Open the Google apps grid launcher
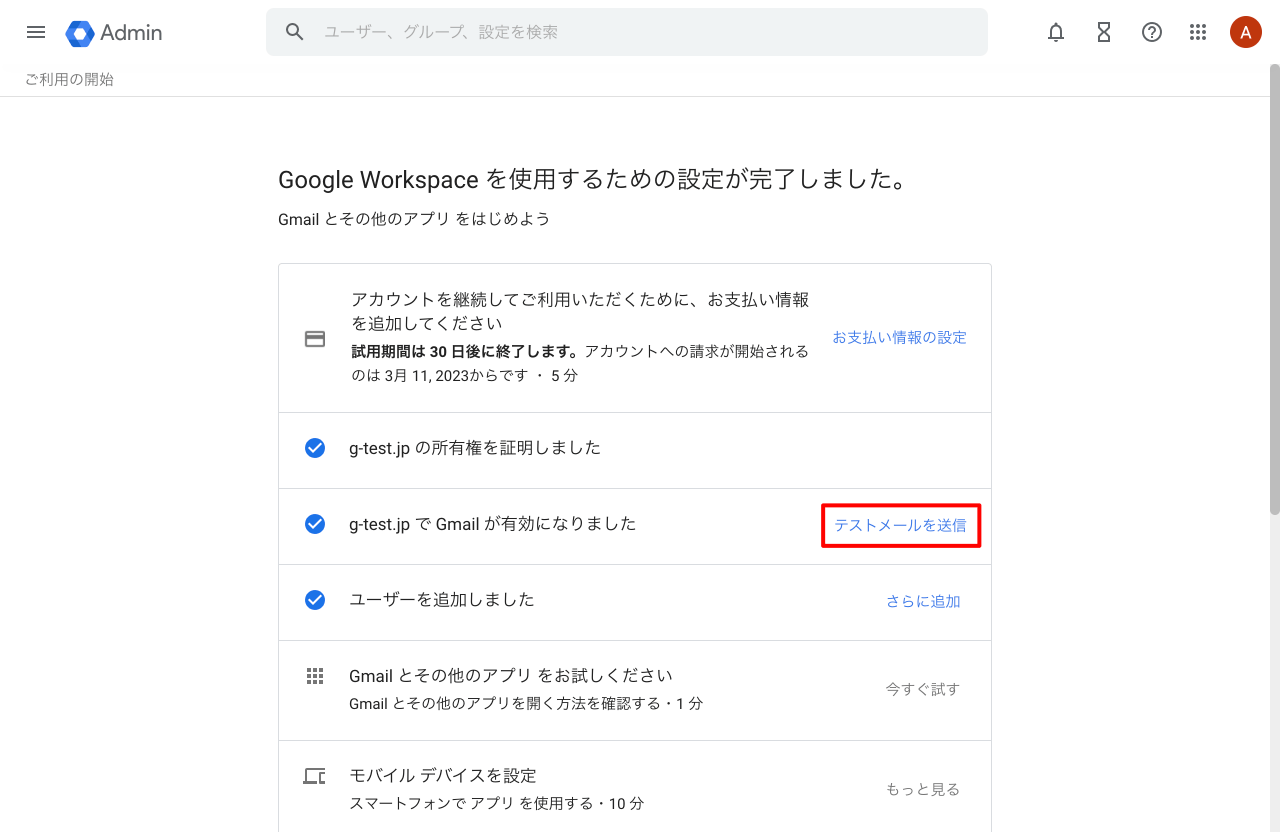The height and width of the screenshot is (832, 1280). (1198, 32)
